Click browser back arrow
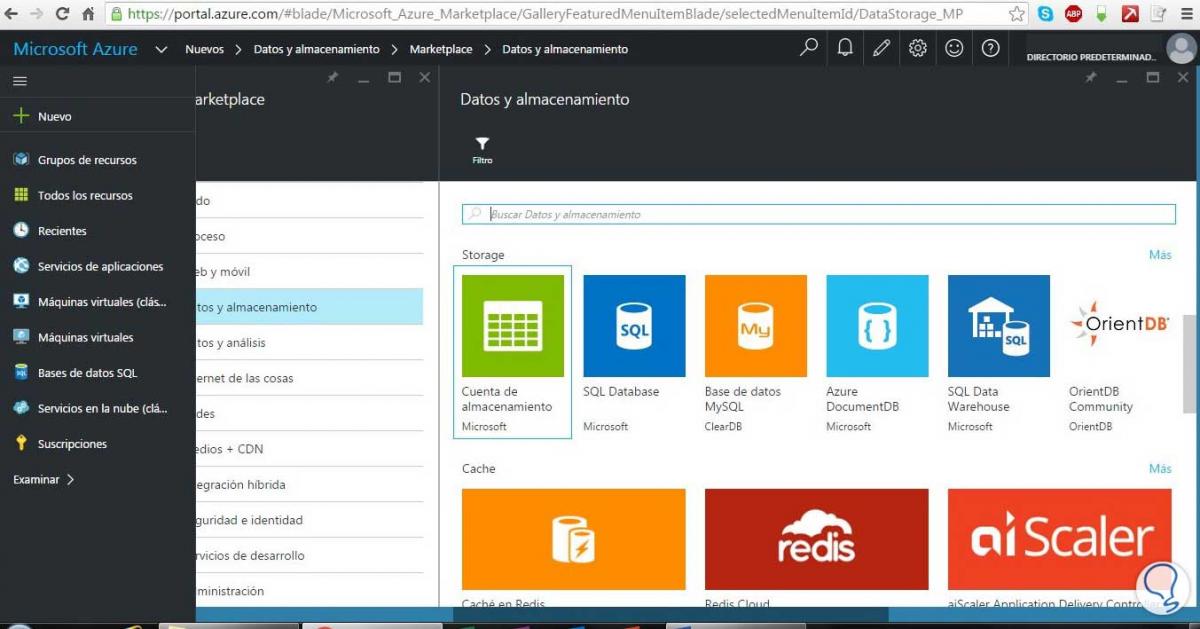 (13, 14)
